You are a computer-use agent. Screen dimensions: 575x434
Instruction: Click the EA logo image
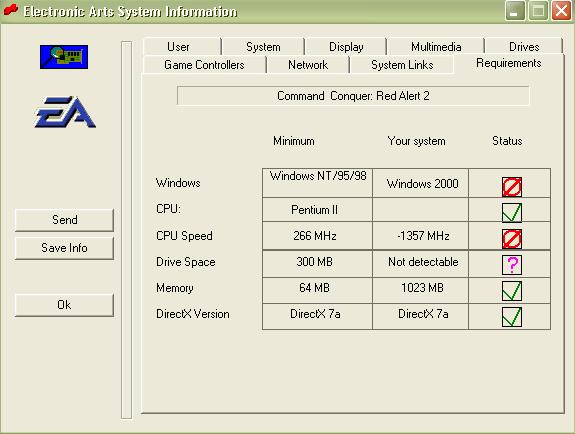65,112
